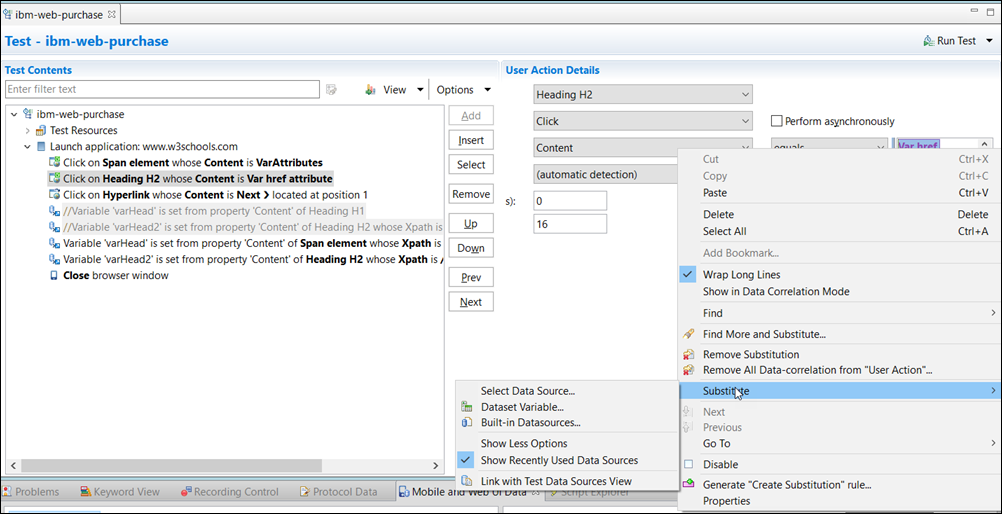Open the Click action dropdown
This screenshot has width=1002, height=514.
tap(642, 121)
